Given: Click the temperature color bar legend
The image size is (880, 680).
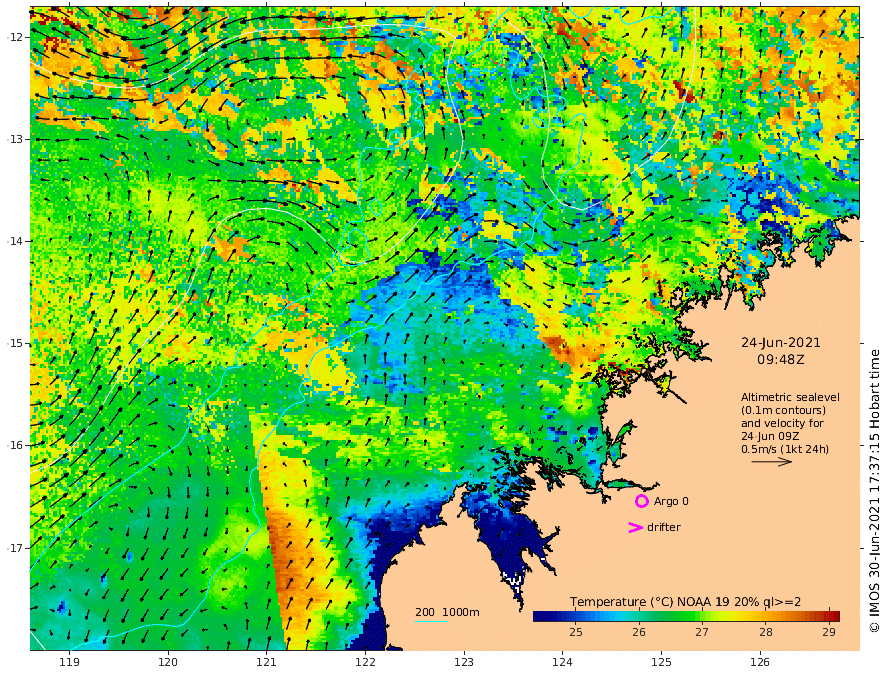Looking at the screenshot, I should coord(686,616).
